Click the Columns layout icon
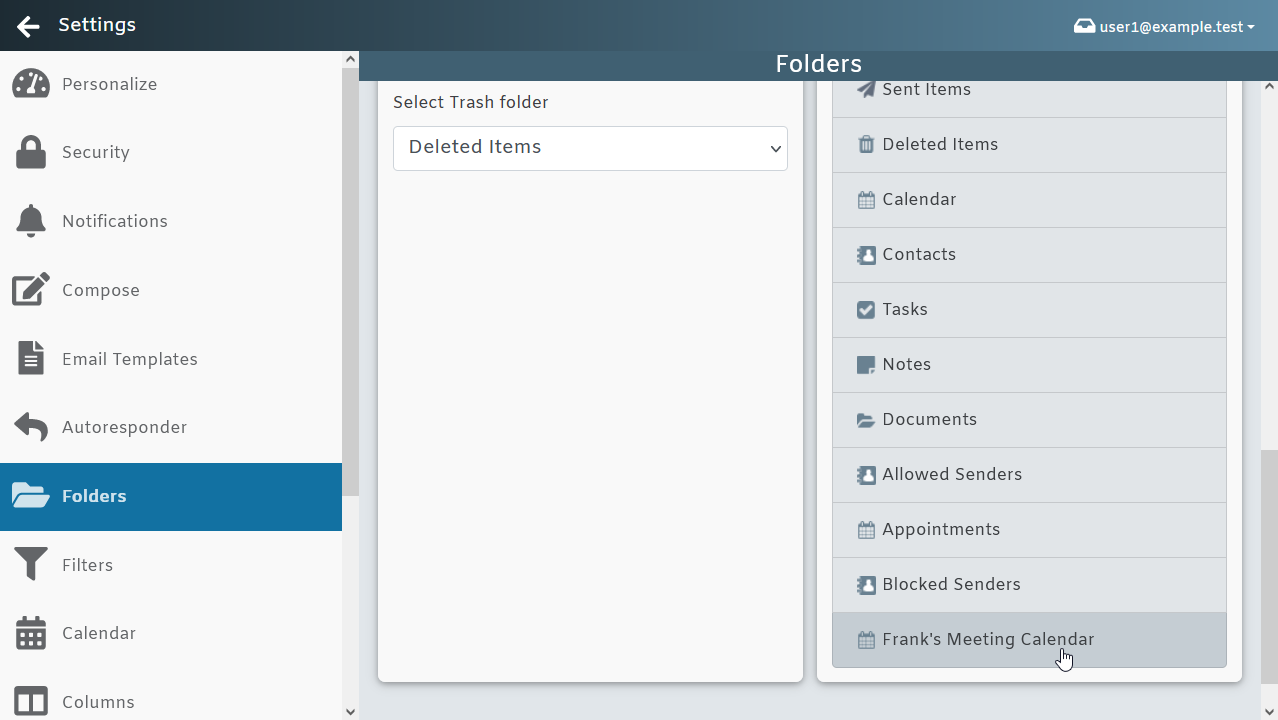The image size is (1278, 720). pyautogui.click(x=30, y=701)
